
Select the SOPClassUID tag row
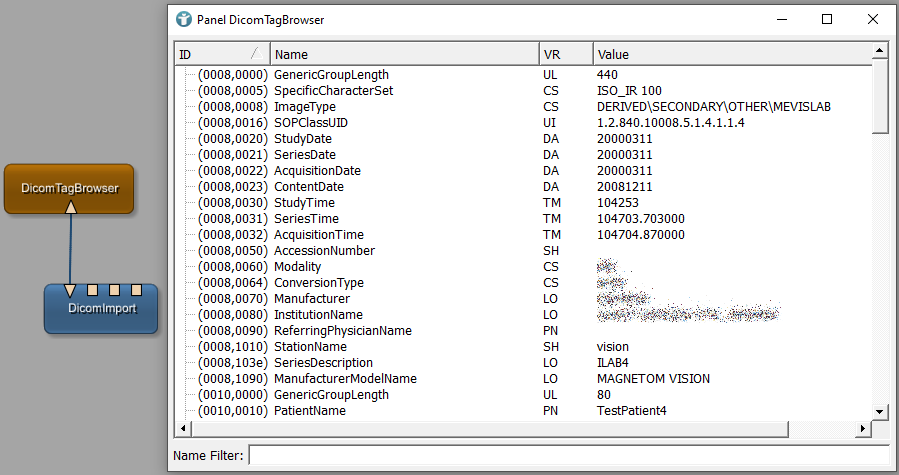click(x=310, y=123)
